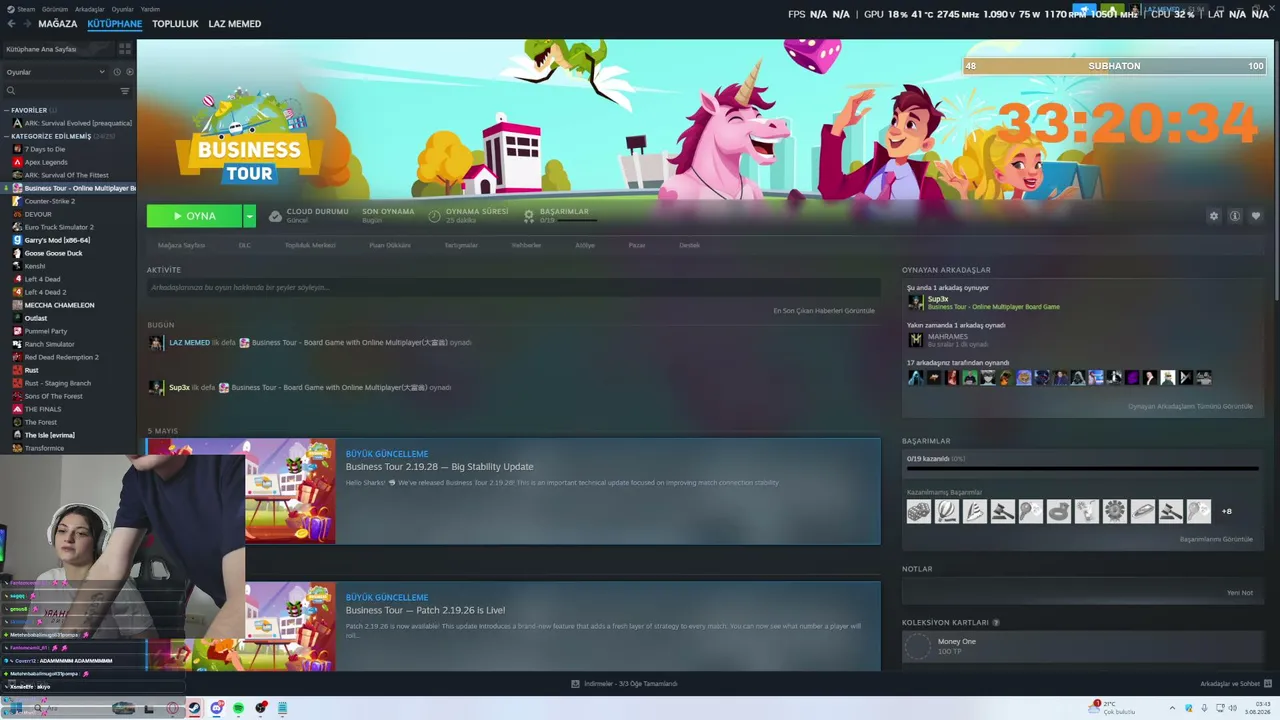
Task: Open En Son Çıkan Haberleri Görüntüle
Action: point(824,311)
